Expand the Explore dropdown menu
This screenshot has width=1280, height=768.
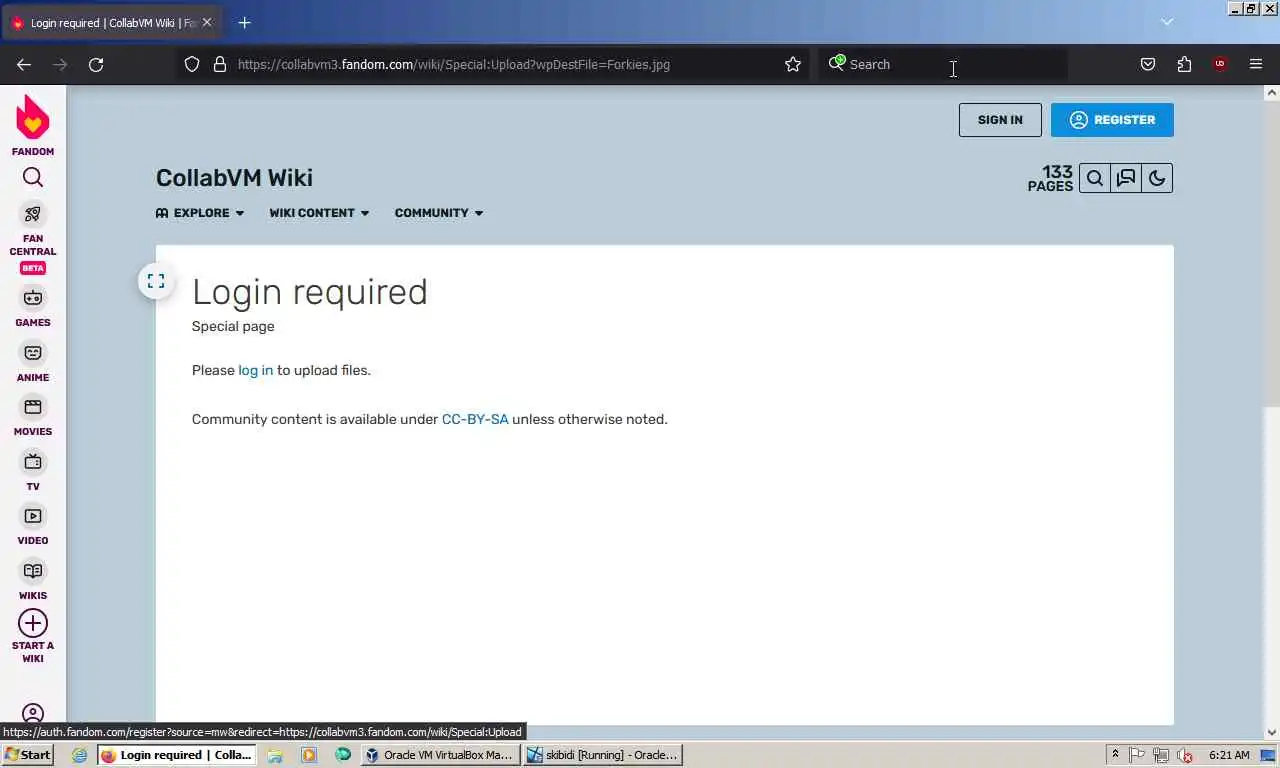[200, 213]
